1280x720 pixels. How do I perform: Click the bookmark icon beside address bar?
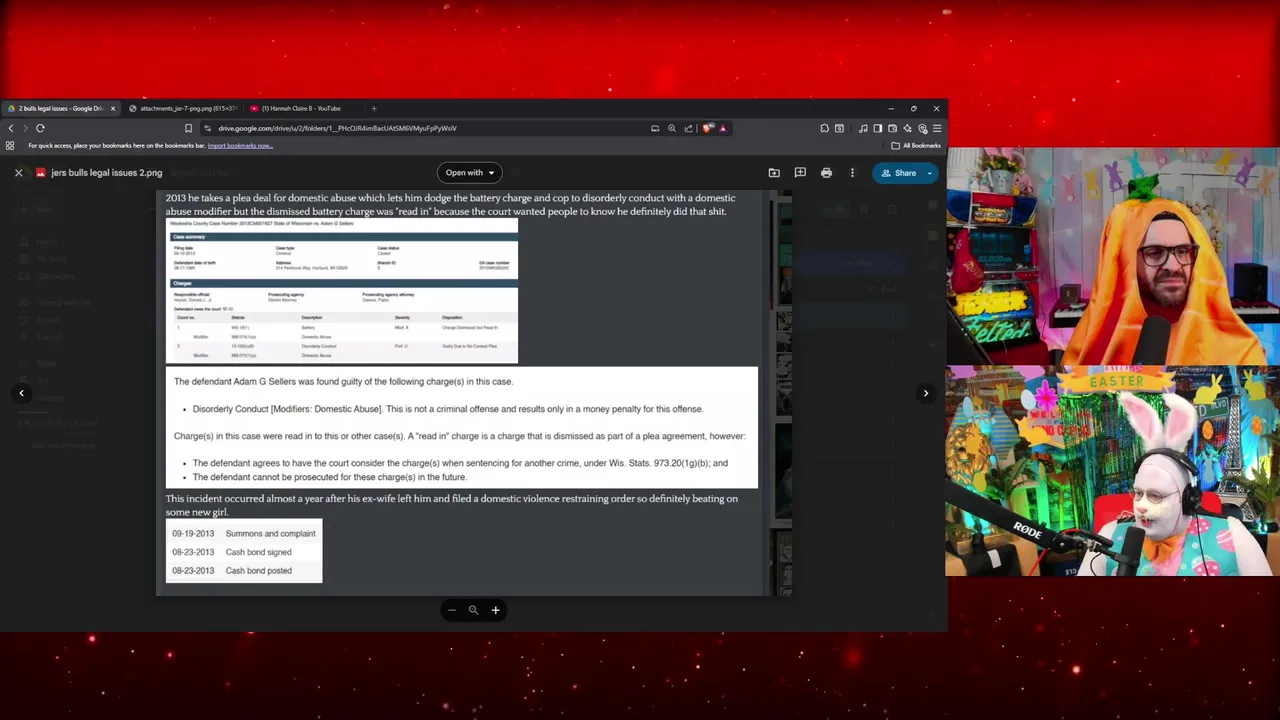[188, 128]
